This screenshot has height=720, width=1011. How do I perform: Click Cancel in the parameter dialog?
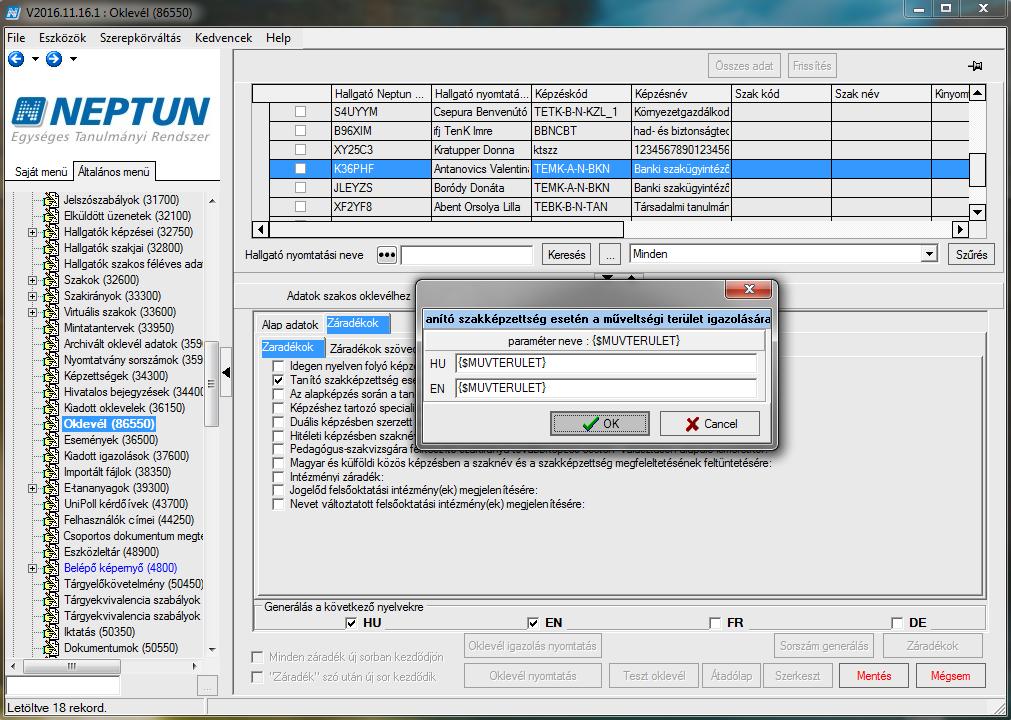710,423
